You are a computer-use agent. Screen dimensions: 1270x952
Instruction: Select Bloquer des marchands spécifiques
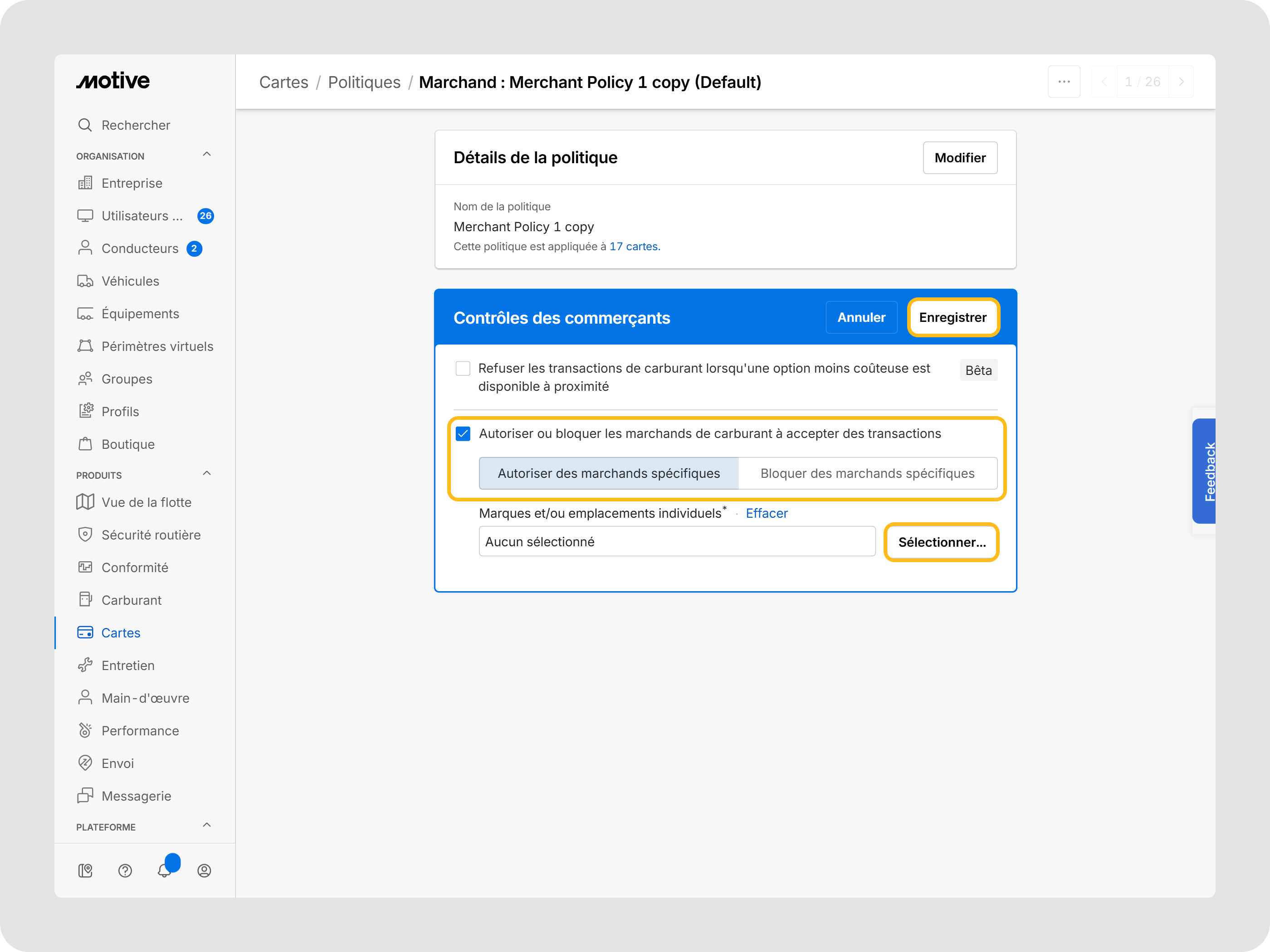pos(868,473)
